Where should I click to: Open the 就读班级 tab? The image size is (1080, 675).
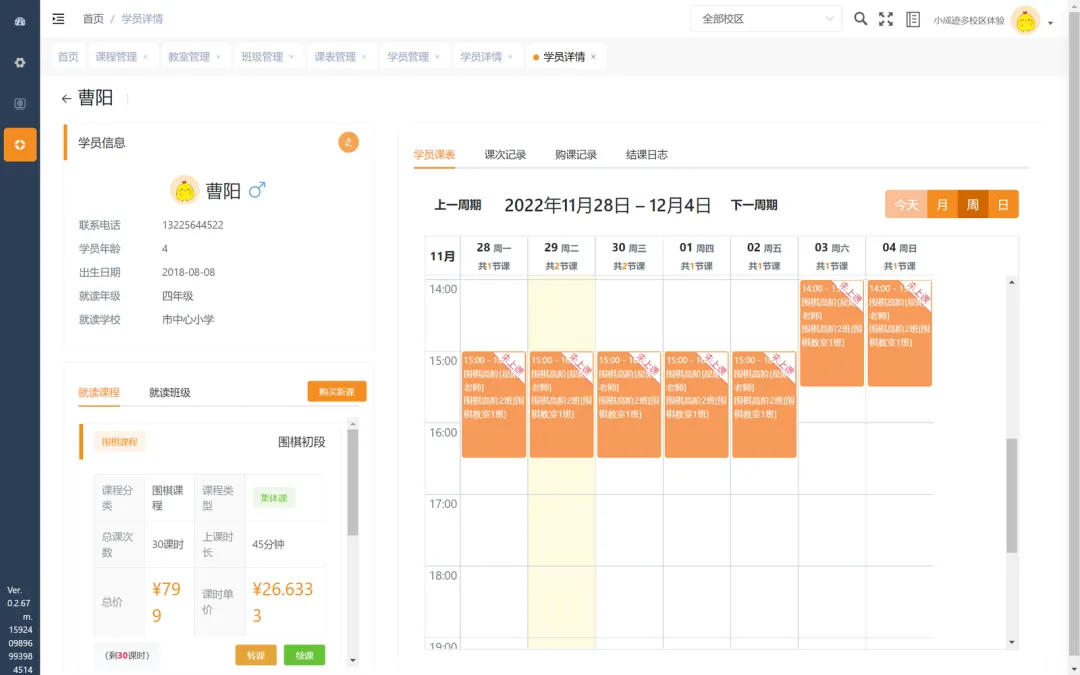pyautogui.click(x=170, y=393)
